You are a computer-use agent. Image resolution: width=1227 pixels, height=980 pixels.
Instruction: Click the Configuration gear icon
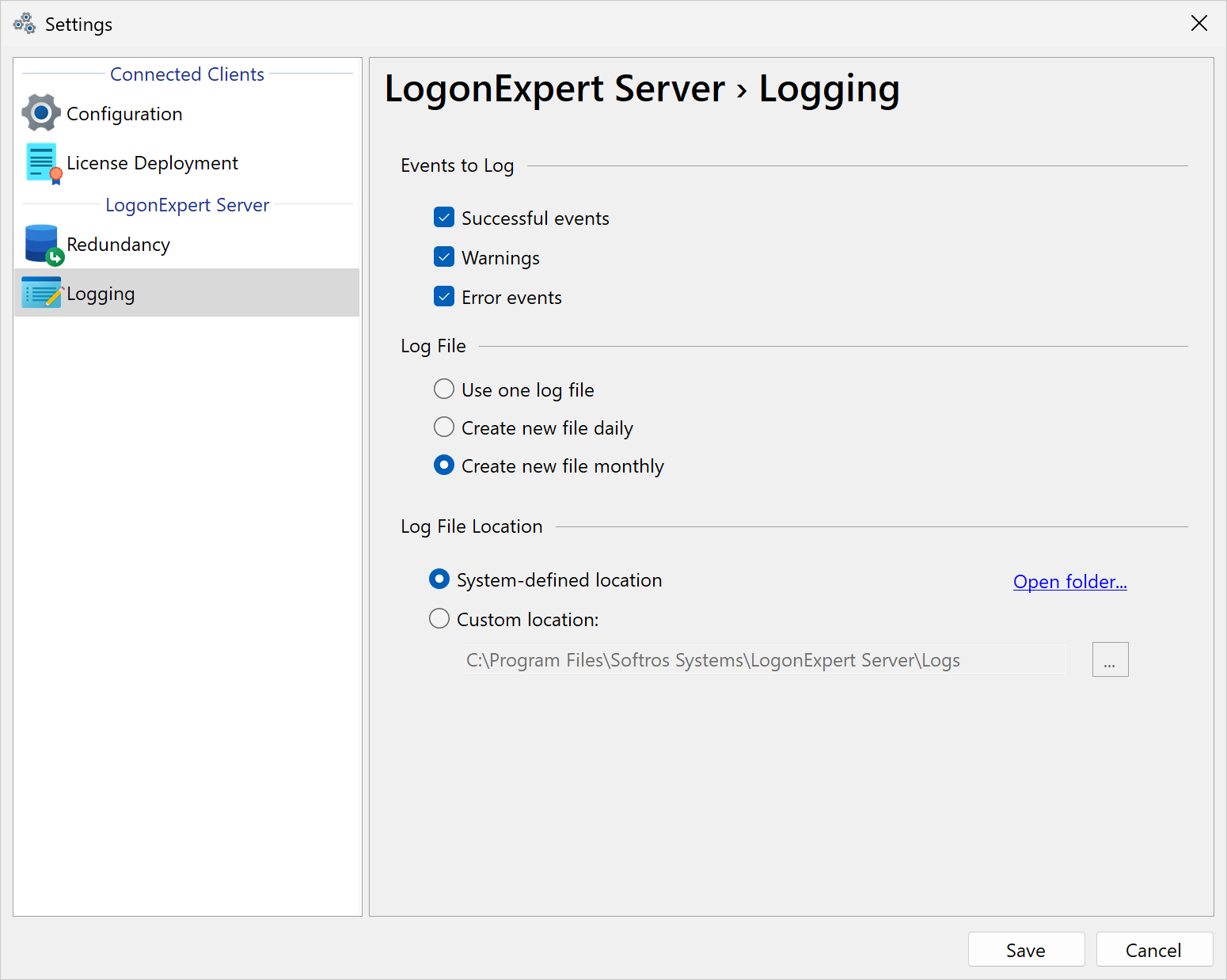(x=41, y=113)
